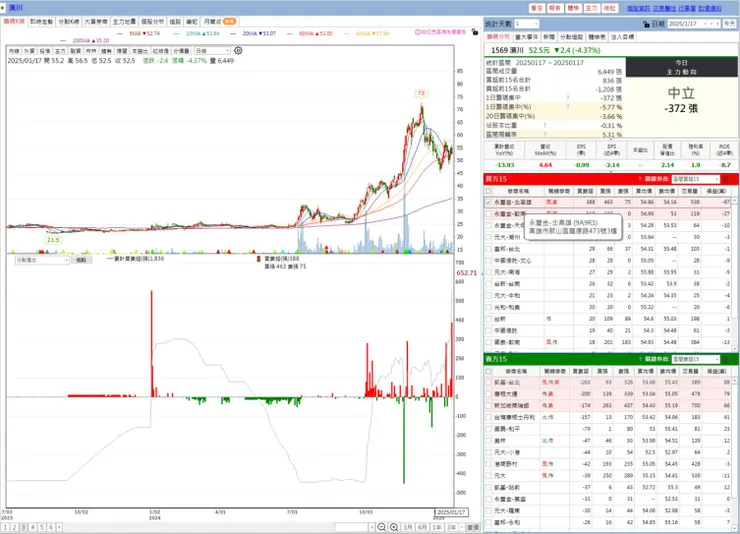
Task: Click 台灣摩根士丹利 seller row name
Action: click(514, 417)
